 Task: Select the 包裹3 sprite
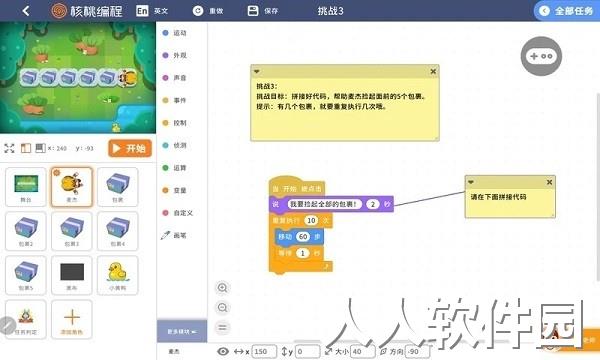[72, 231]
